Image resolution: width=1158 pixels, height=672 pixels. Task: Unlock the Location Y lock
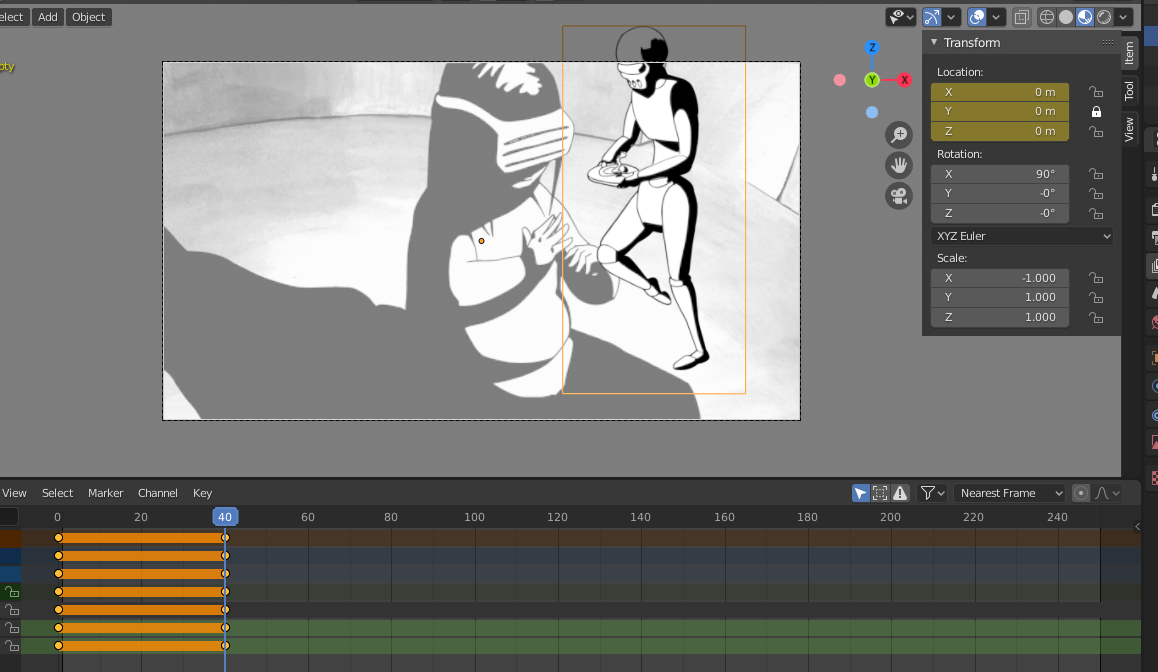tap(1096, 112)
